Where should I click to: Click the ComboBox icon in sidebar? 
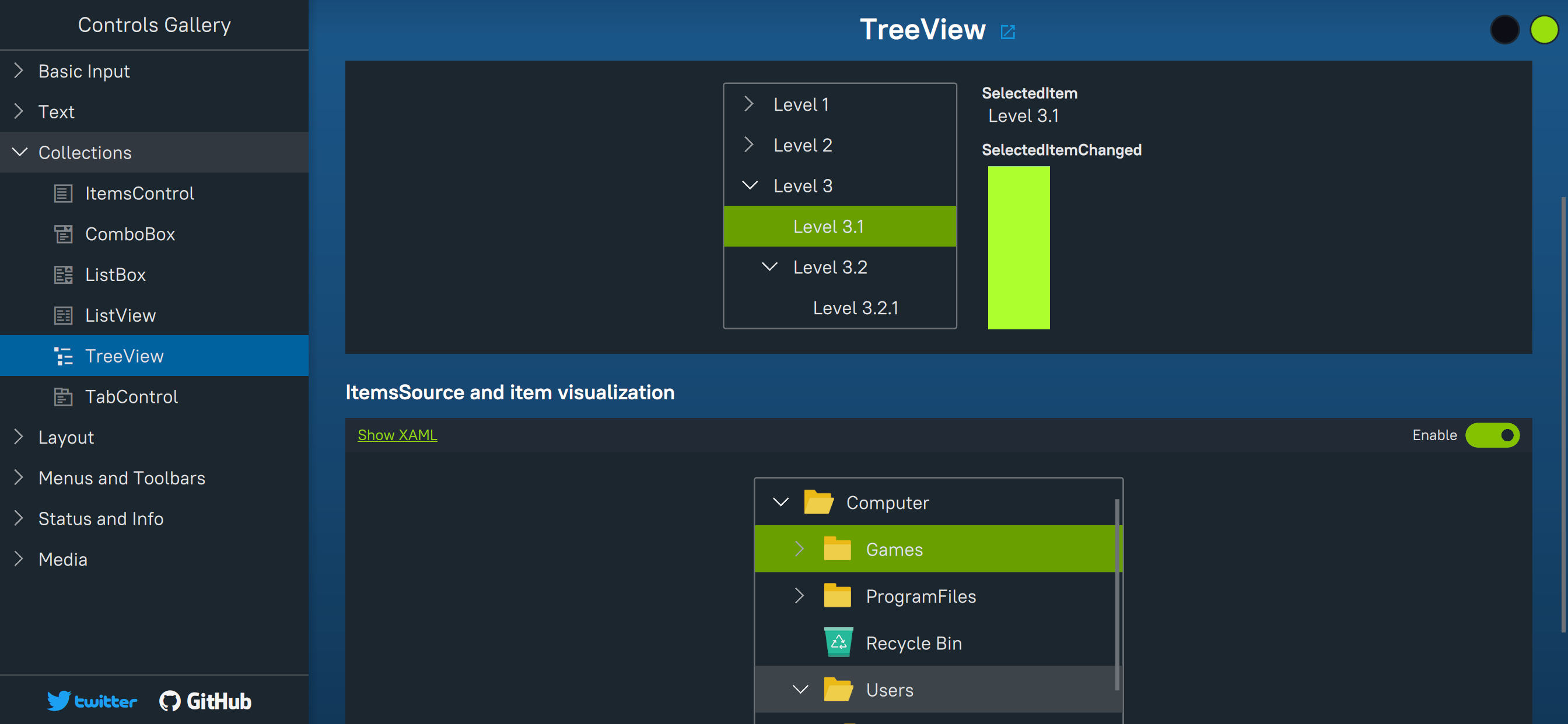[62, 234]
